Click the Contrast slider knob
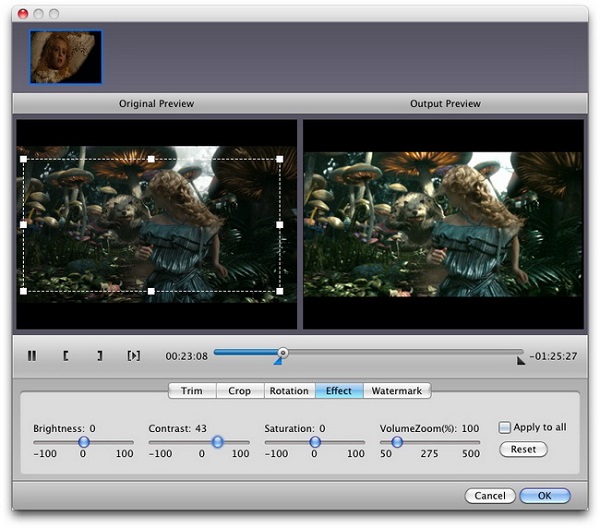 217,442
